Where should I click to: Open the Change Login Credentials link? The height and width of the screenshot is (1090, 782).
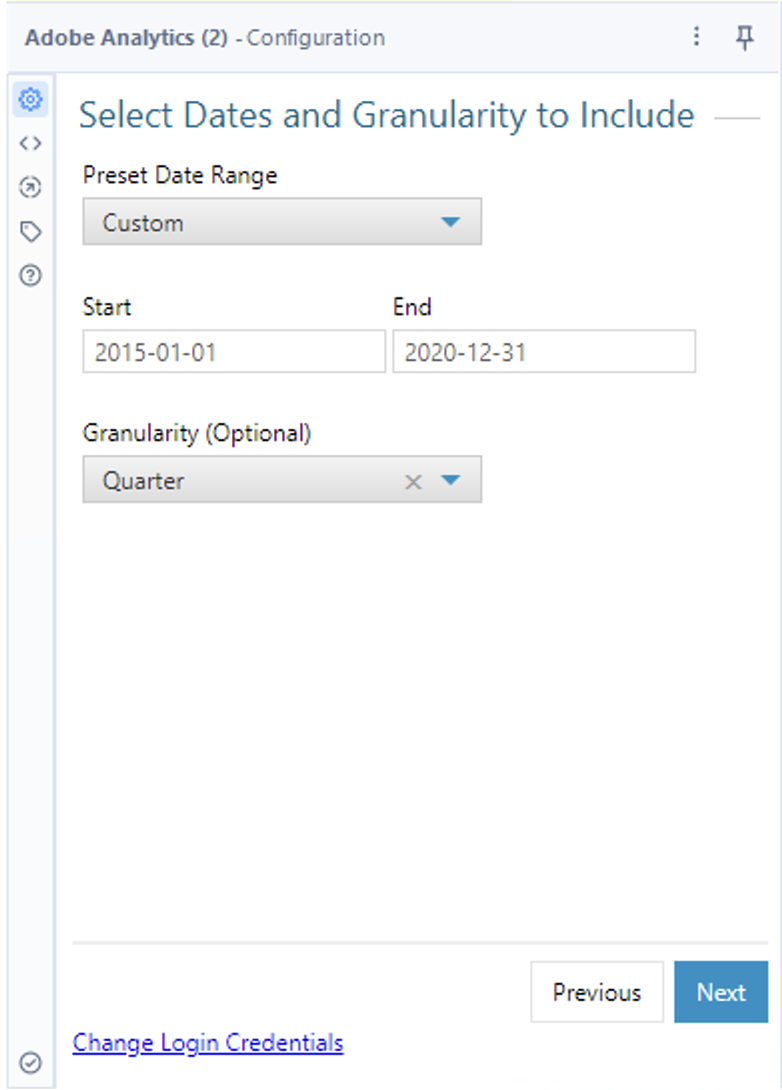click(x=208, y=1043)
